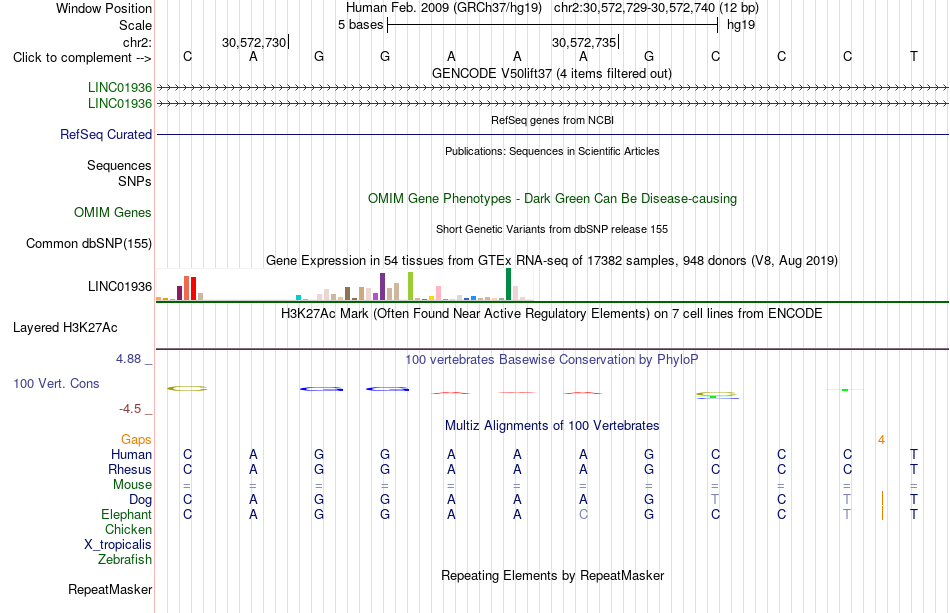Screen dimensions: 950x613
Task: Click the tall dark green GTEx expression bar
Action: [x=508, y=284]
